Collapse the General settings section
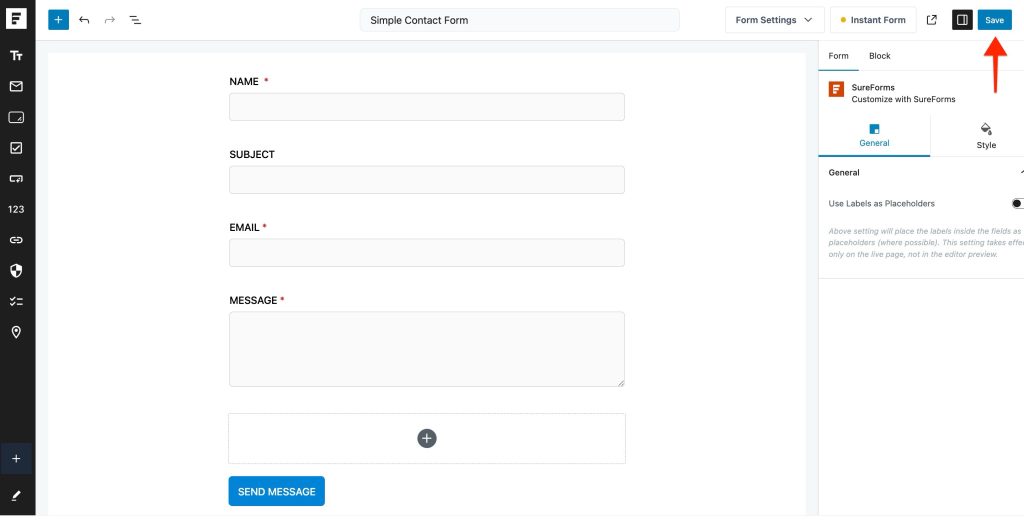Screen dimensions: 1024x521 point(1019,173)
